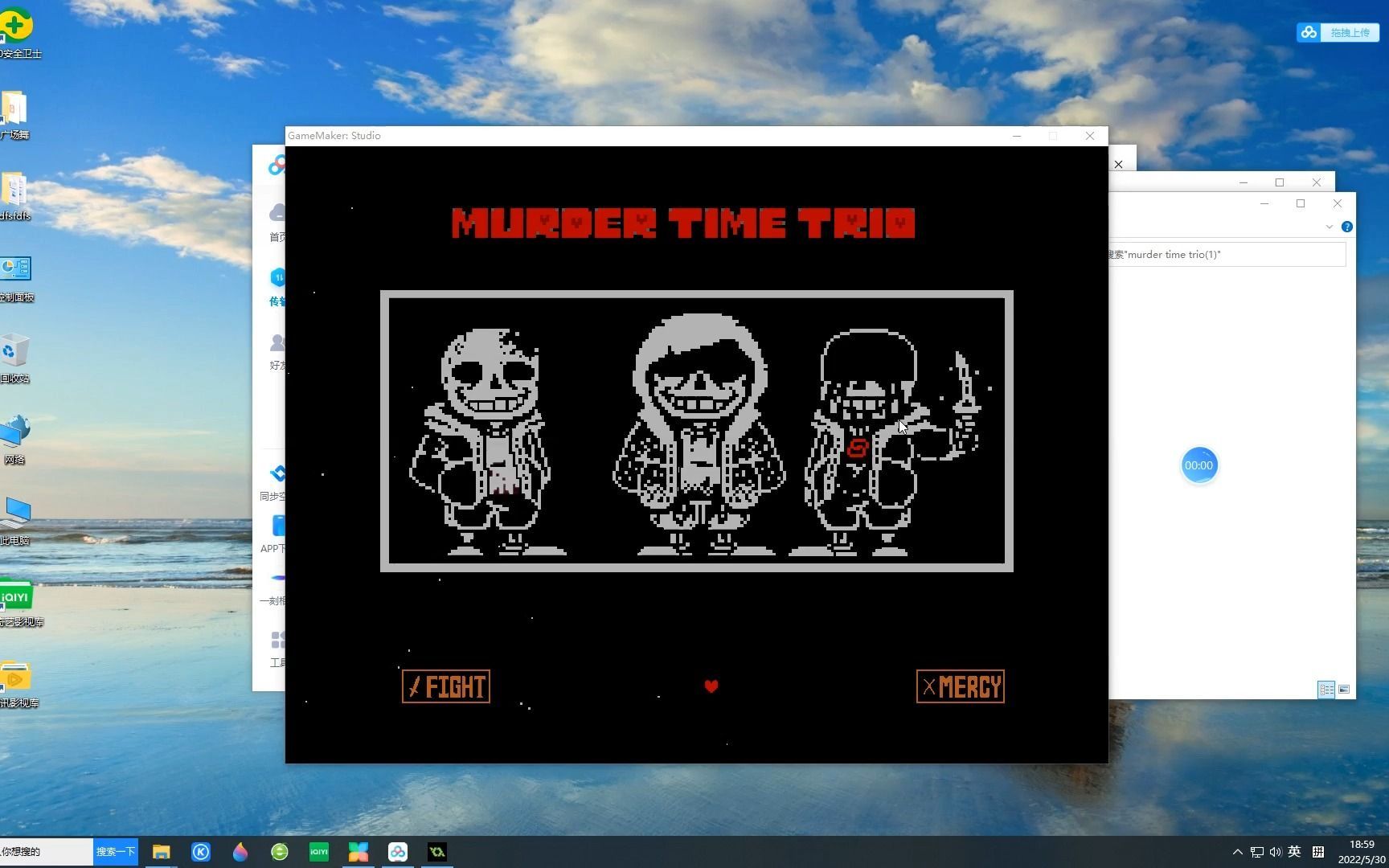Viewport: 1389px width, 868px height.
Task: Open the Baidu Netdisk taskbar icon
Action: [x=398, y=852]
